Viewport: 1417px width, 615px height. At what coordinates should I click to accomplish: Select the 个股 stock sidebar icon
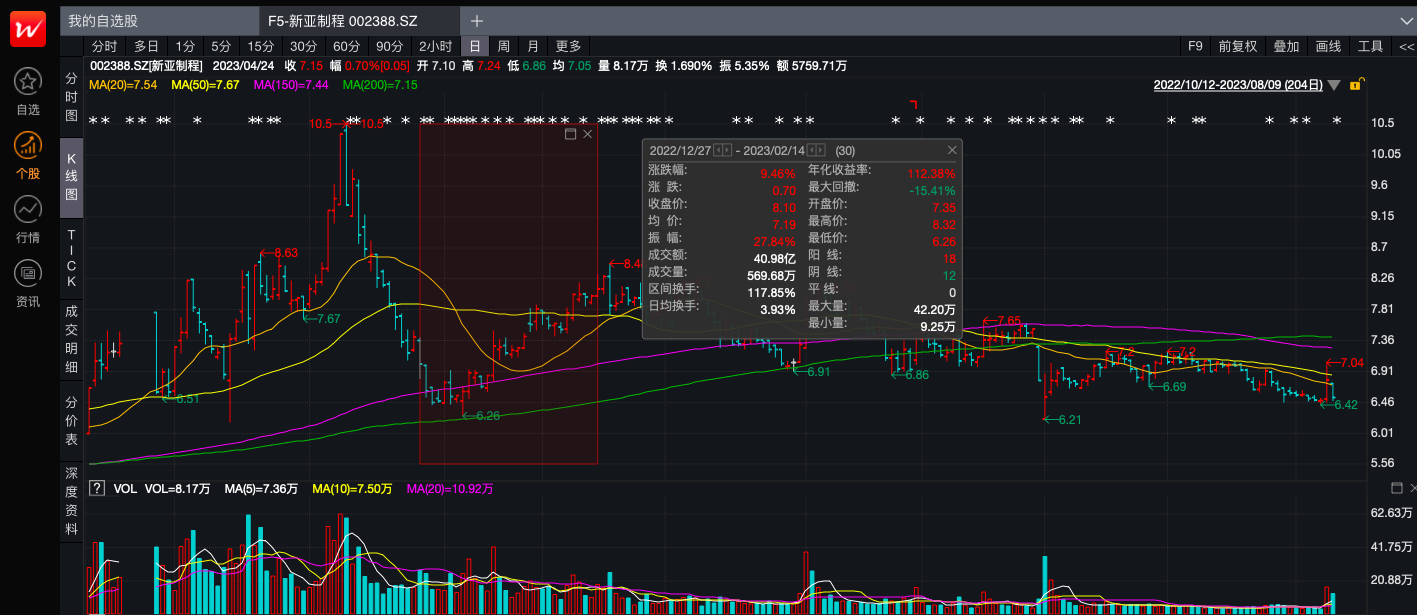[x=28, y=146]
